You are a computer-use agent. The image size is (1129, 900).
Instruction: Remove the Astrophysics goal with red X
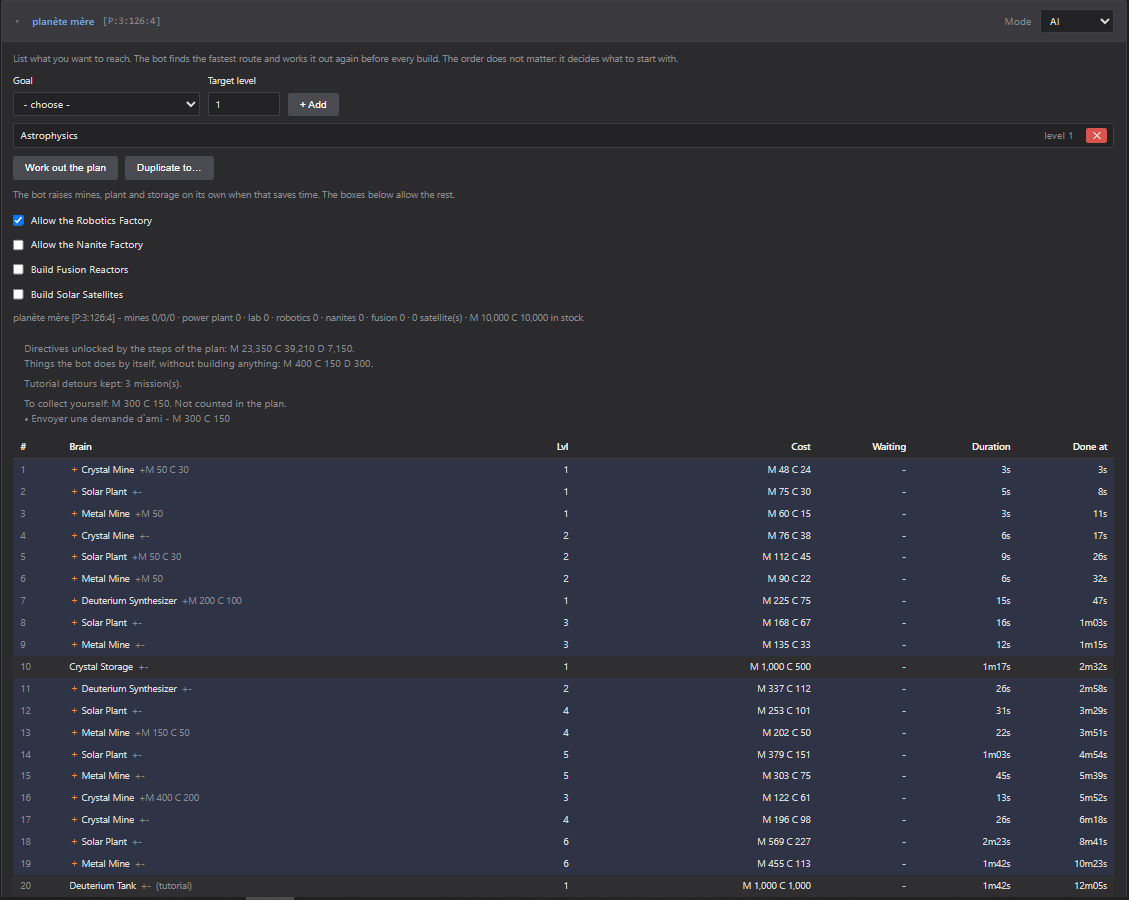point(1096,135)
